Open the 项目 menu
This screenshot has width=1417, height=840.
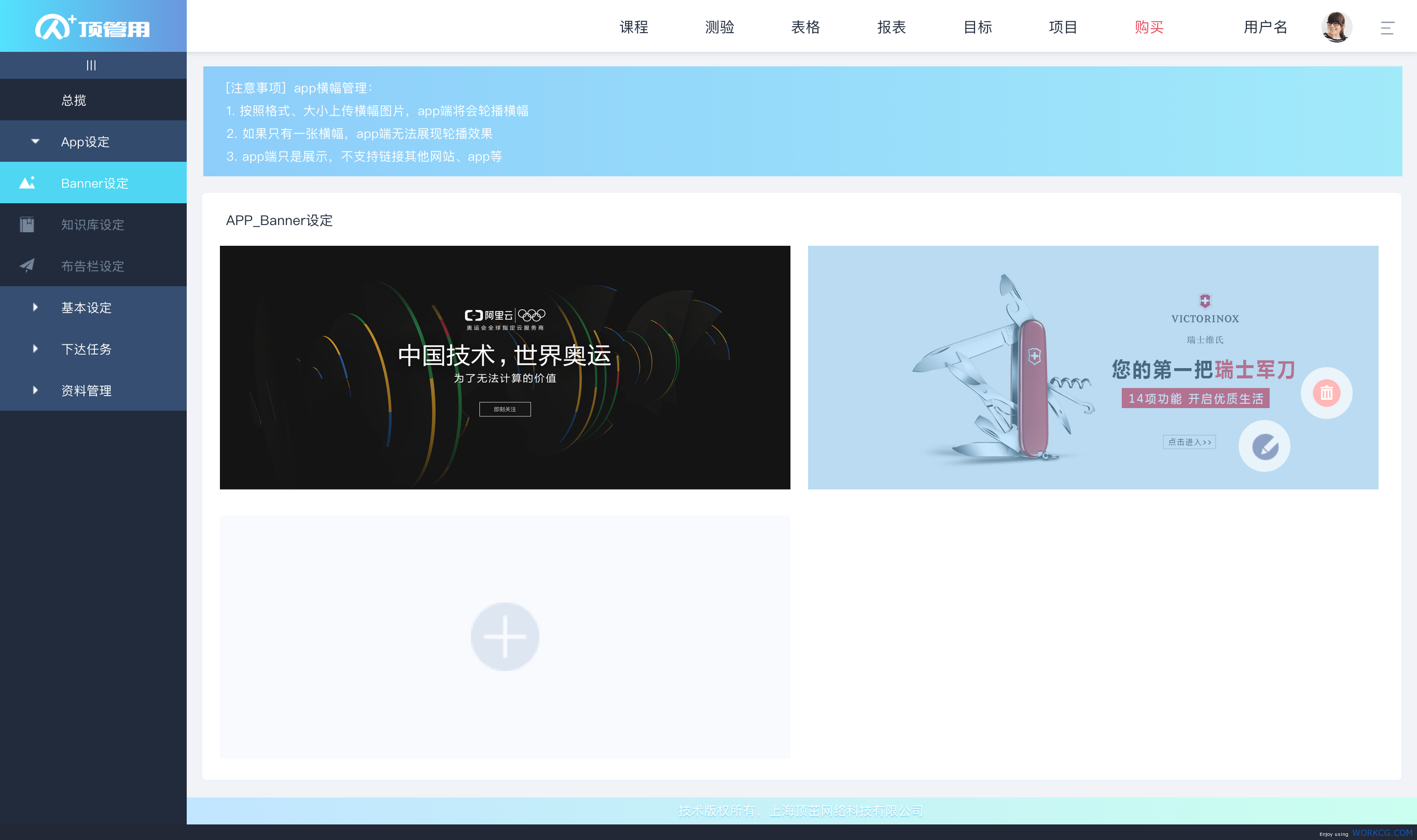coord(1063,27)
